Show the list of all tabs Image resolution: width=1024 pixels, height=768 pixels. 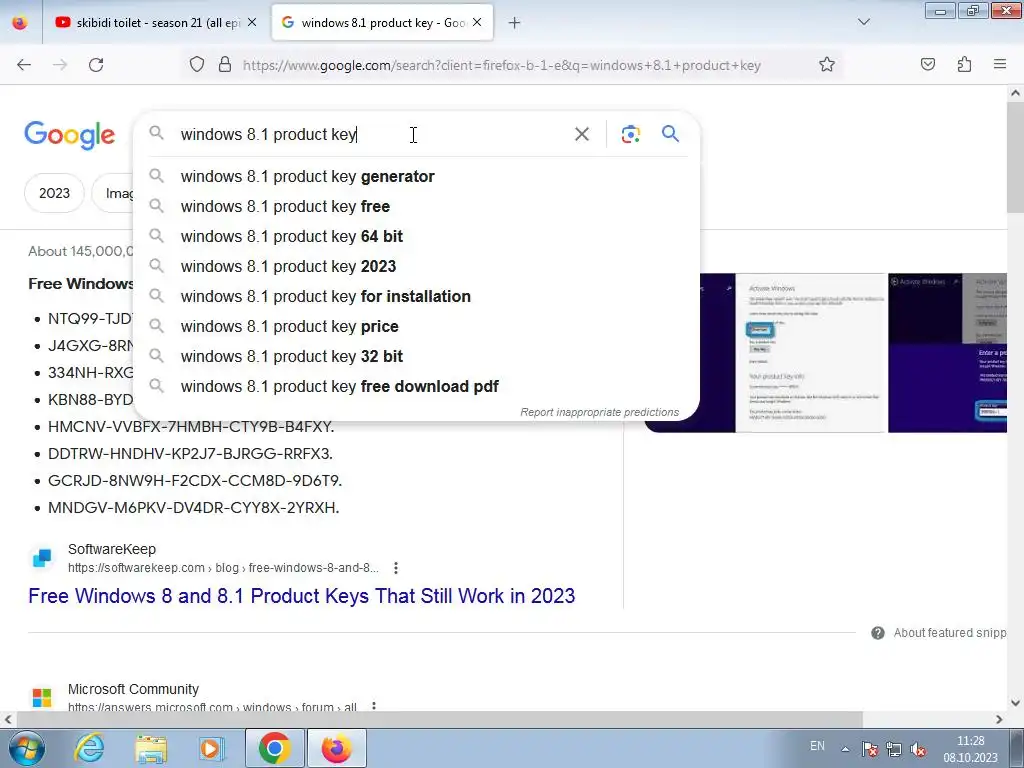[864, 23]
